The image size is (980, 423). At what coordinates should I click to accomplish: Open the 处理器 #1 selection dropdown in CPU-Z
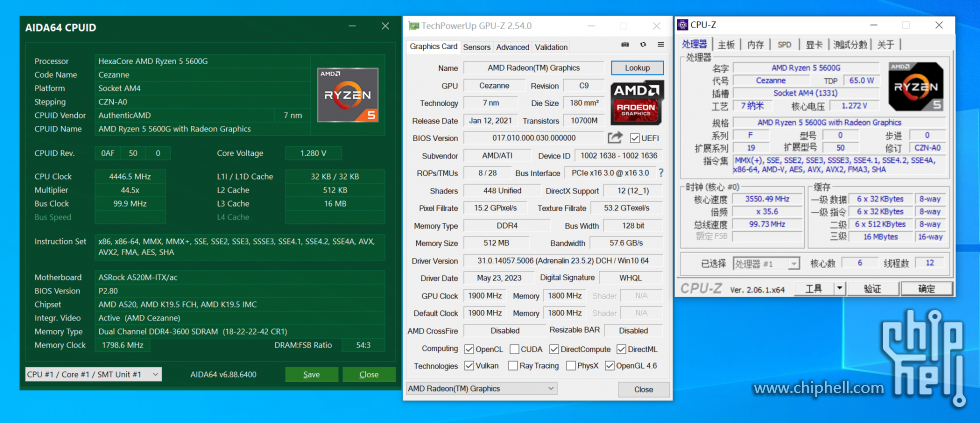tap(766, 264)
